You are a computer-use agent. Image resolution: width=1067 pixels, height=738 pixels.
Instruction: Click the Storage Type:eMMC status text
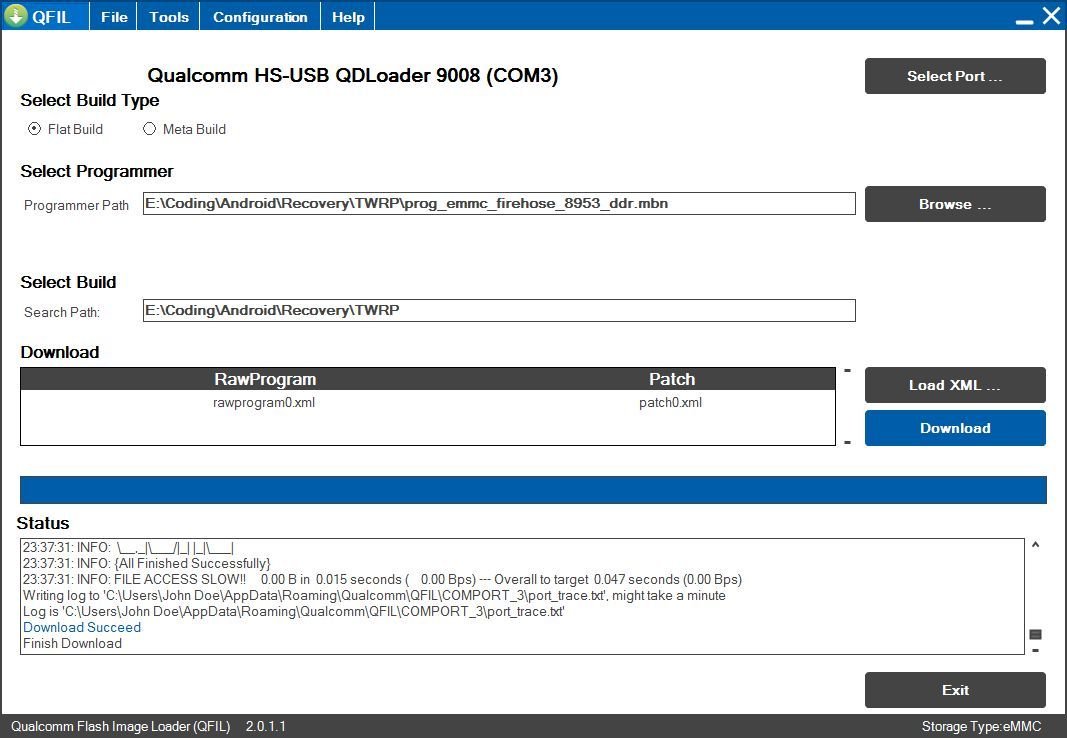click(x=981, y=726)
